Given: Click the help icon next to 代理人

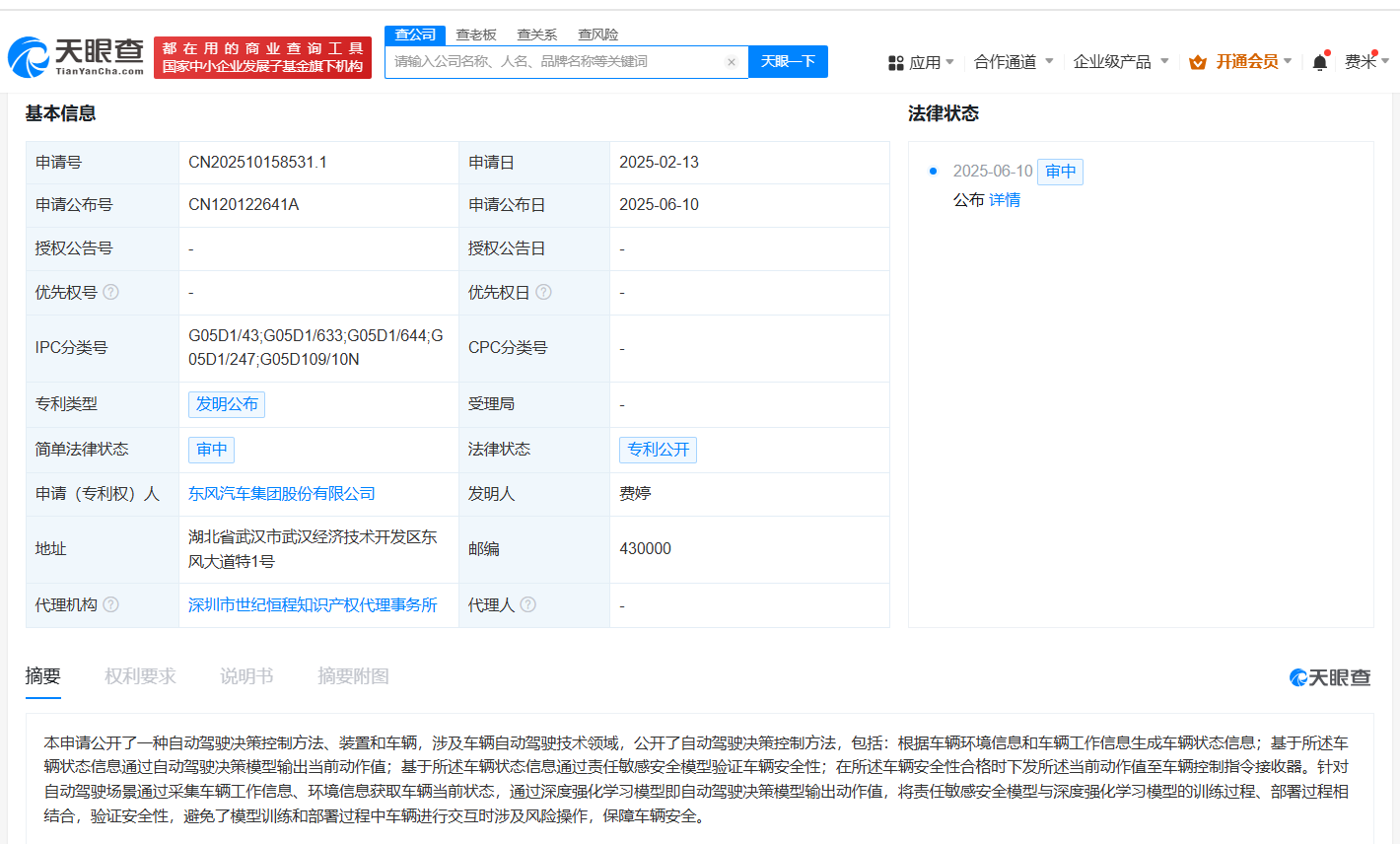Looking at the screenshot, I should coord(528,604).
